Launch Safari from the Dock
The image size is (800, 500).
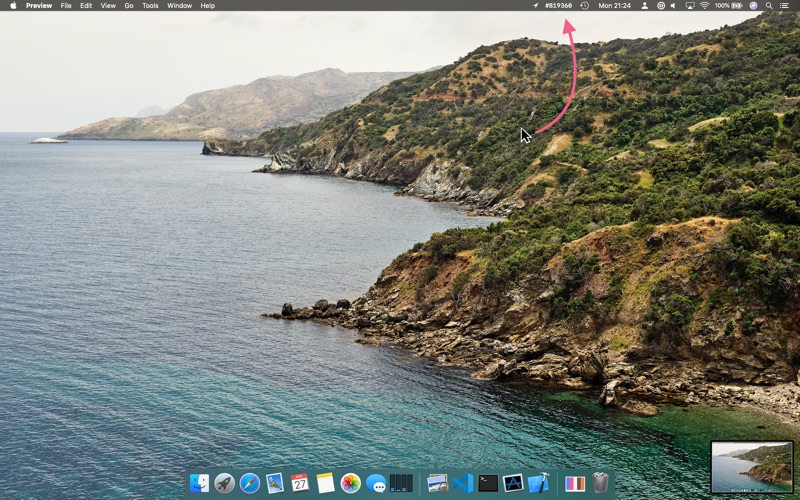249,483
